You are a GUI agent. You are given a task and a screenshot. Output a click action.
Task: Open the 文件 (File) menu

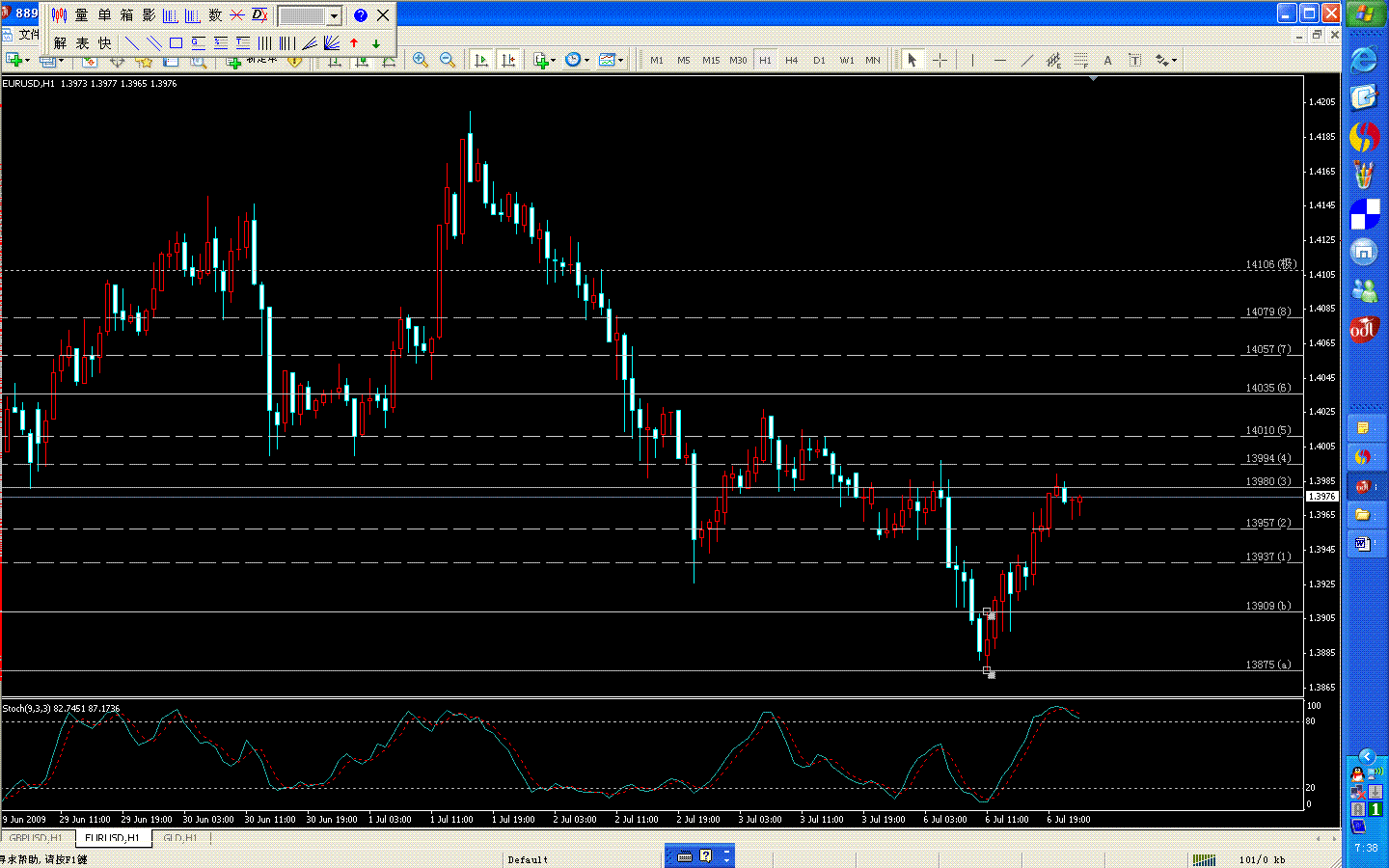(x=29, y=35)
